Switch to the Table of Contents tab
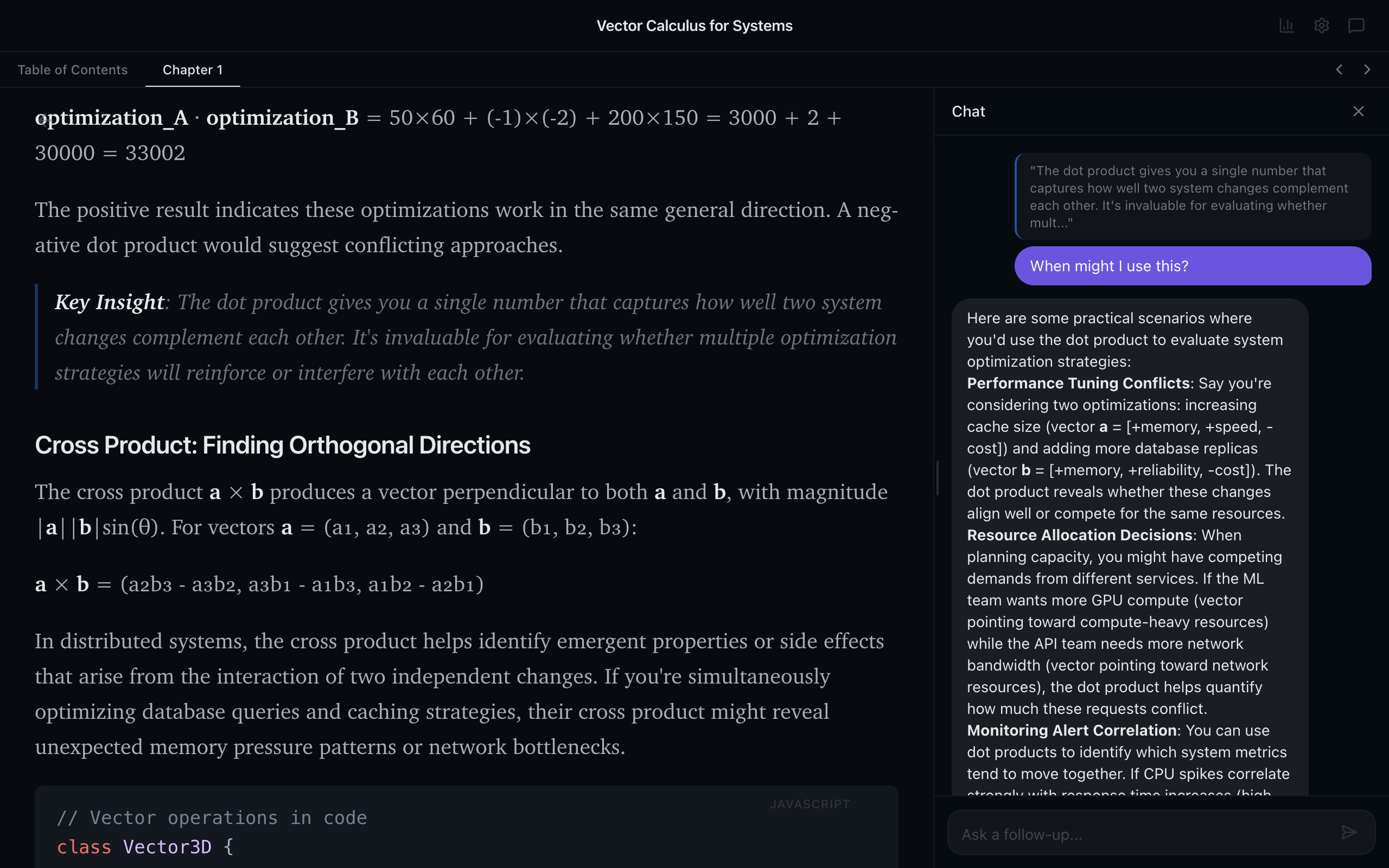1389x868 pixels. (72, 69)
